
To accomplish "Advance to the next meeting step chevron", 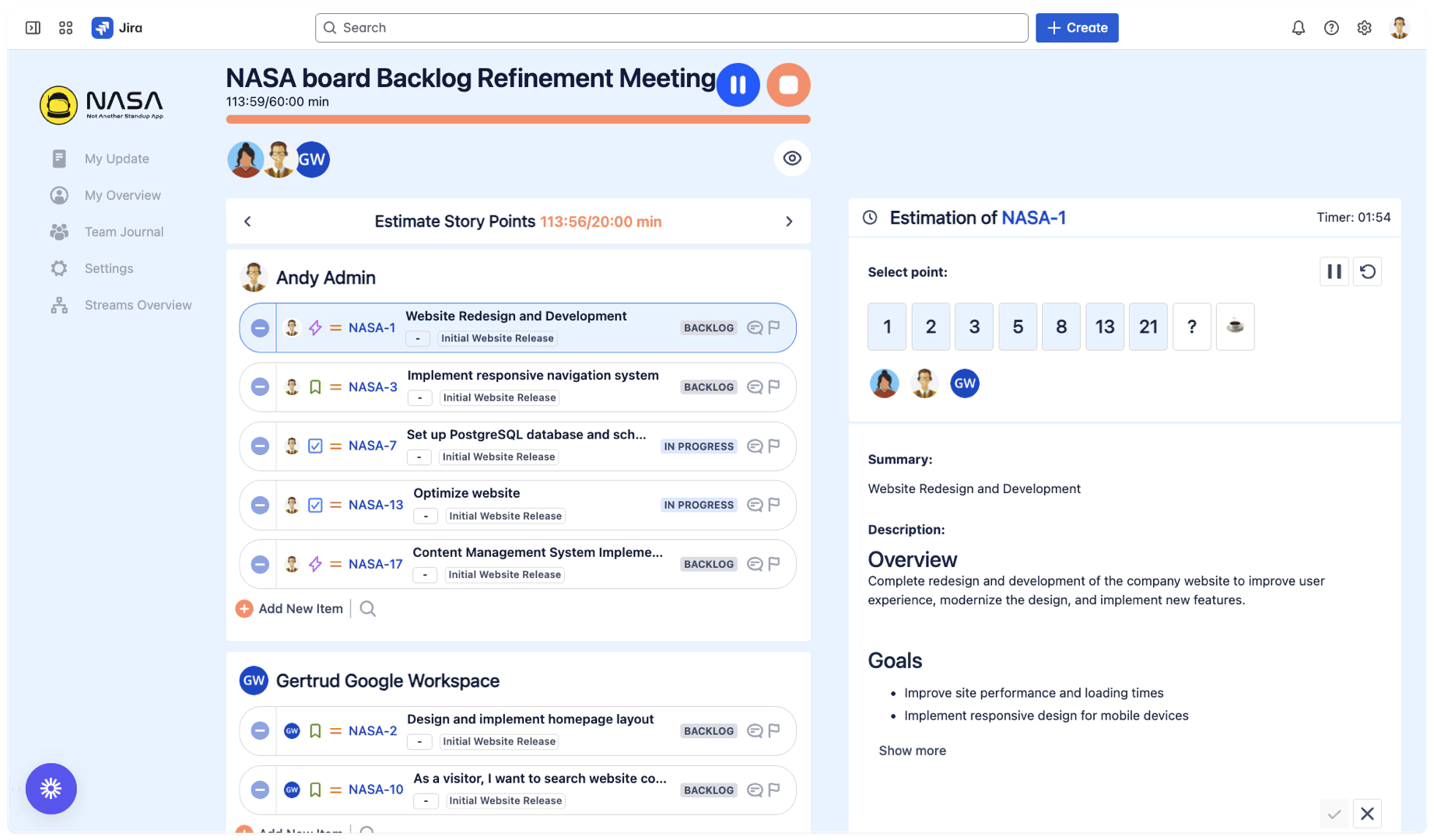I will (x=789, y=222).
